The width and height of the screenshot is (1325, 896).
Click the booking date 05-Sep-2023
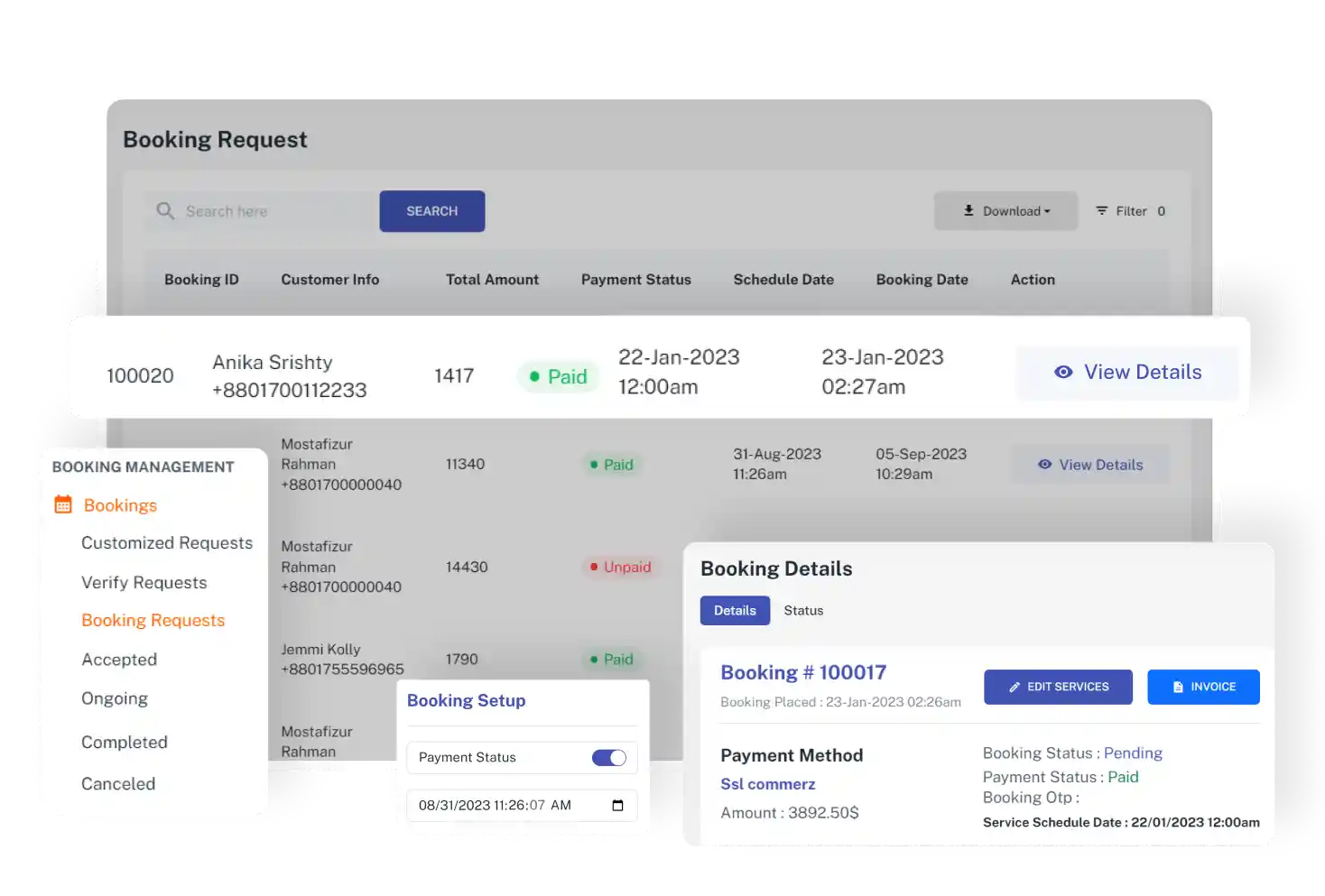click(921, 455)
